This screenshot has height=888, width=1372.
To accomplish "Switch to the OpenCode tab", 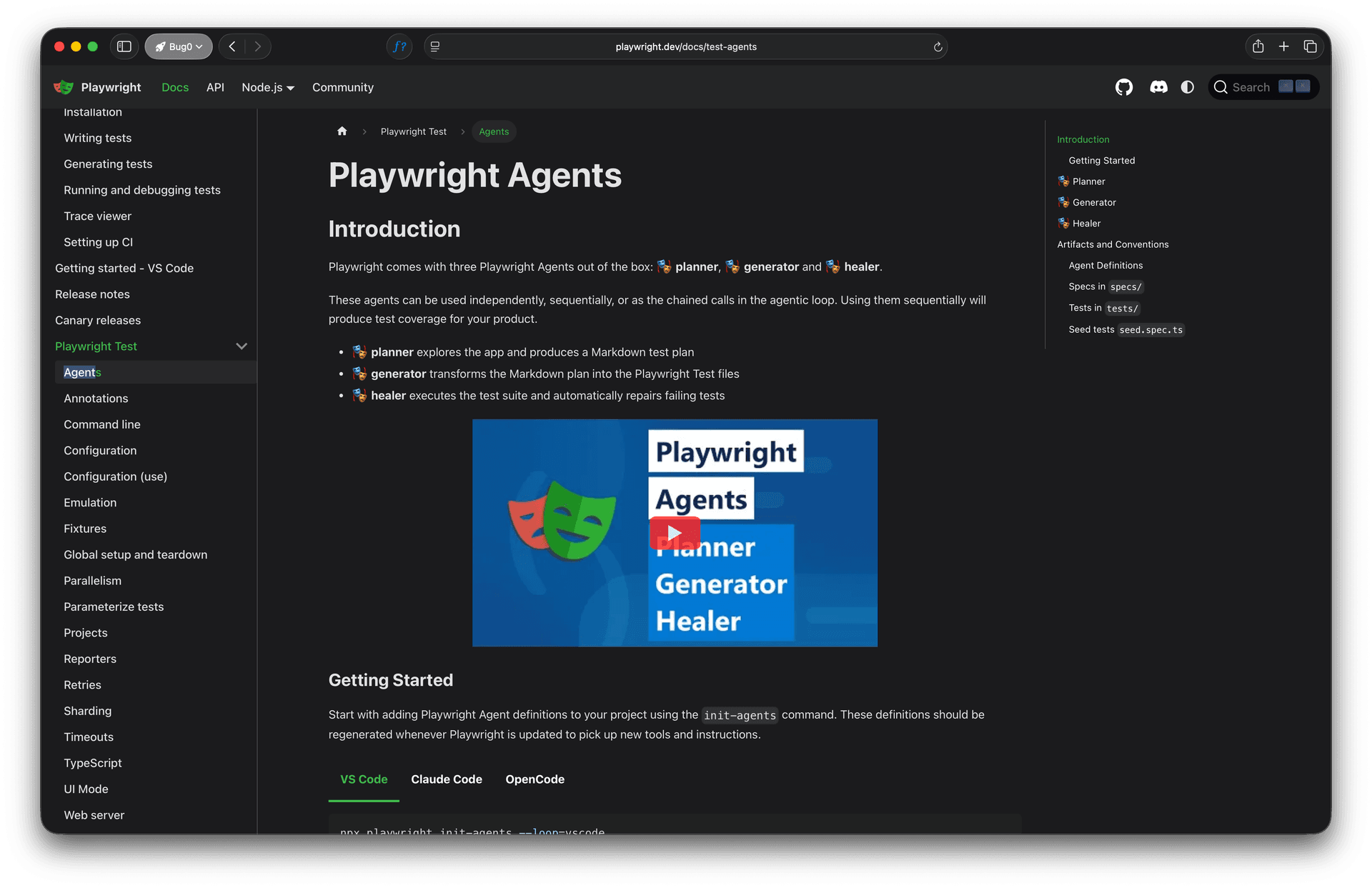I will (x=535, y=779).
